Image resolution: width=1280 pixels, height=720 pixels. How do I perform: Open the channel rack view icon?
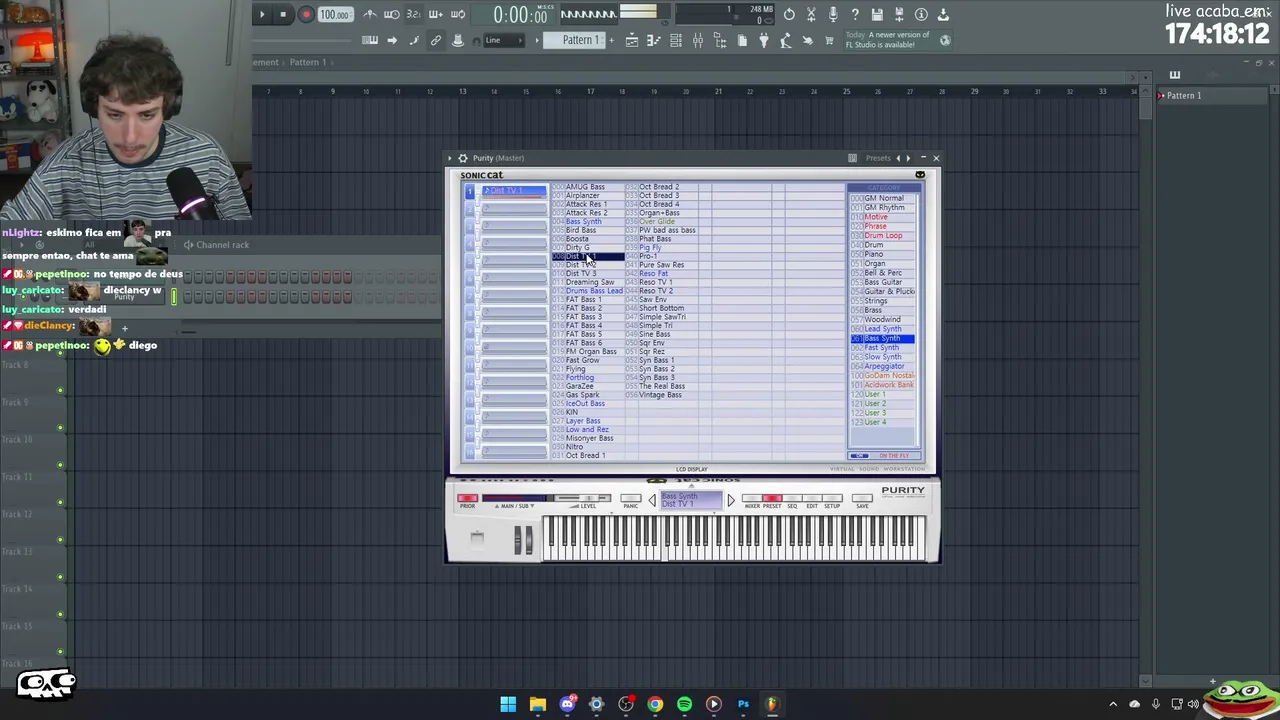tap(676, 40)
